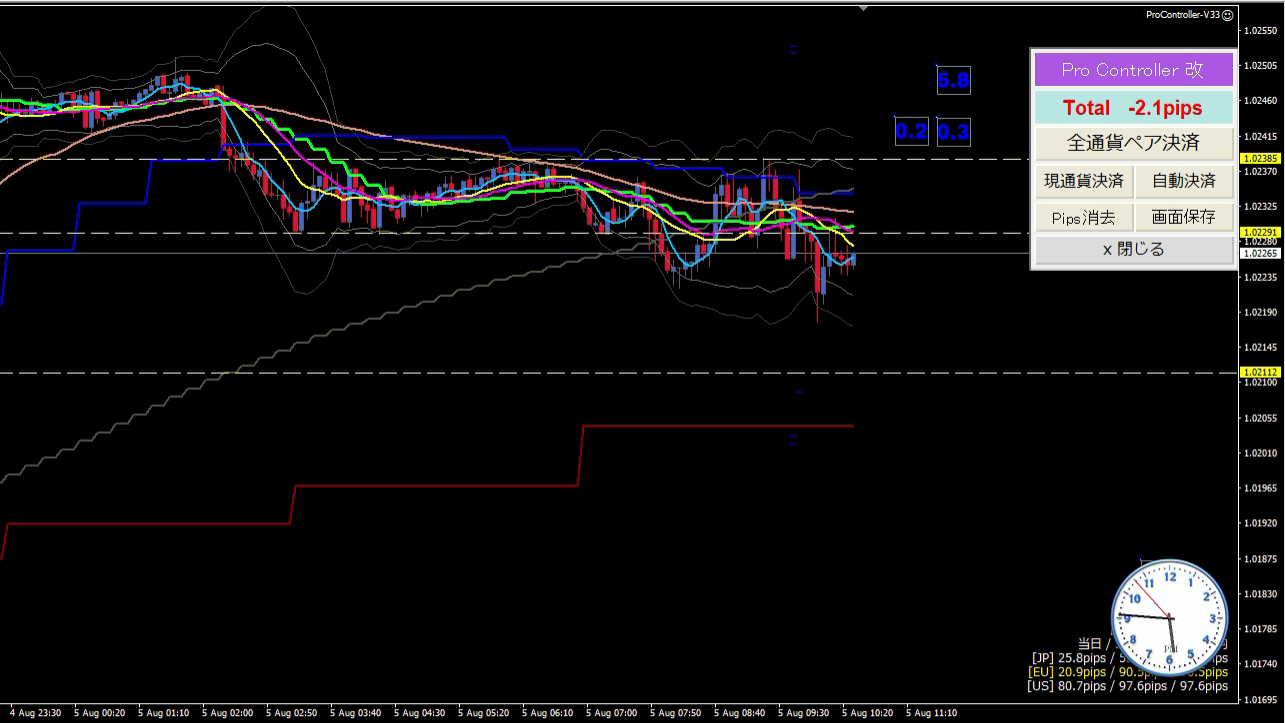Click the 5 Aug 02:00 time label
Image resolution: width=1285 pixels, height=723 pixels.
pos(227,714)
